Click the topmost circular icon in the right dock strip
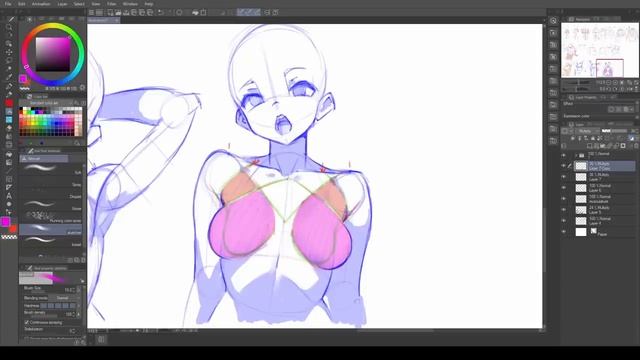The image size is (640, 360). [553, 21]
